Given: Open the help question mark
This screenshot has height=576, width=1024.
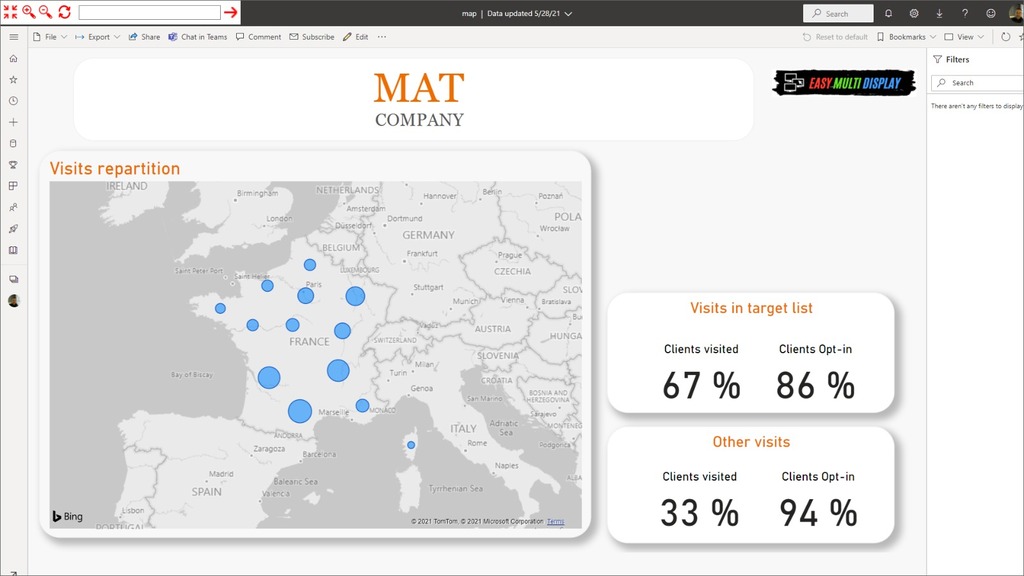Looking at the screenshot, I should tap(965, 13).
